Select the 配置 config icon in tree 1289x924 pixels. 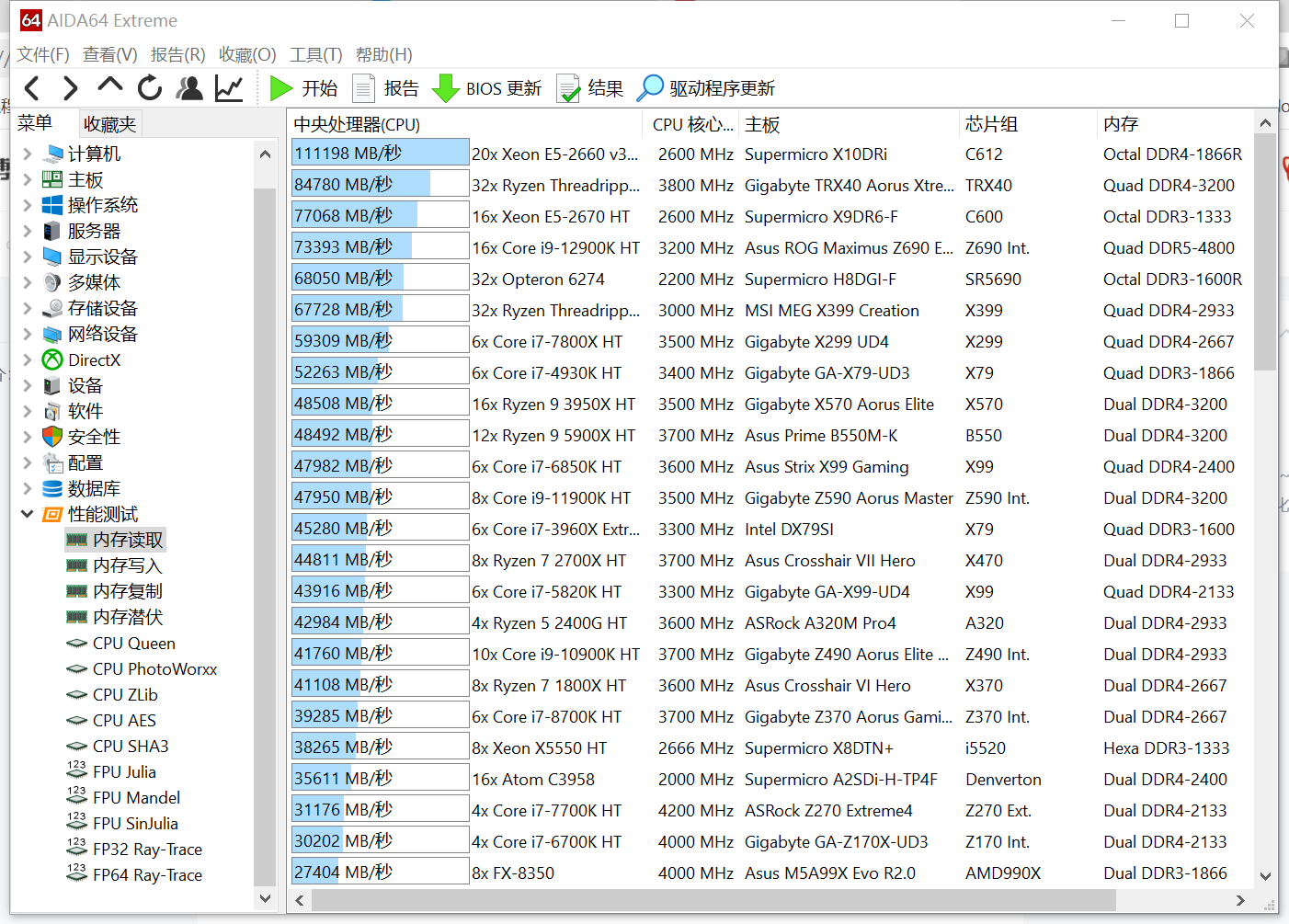pos(52,462)
